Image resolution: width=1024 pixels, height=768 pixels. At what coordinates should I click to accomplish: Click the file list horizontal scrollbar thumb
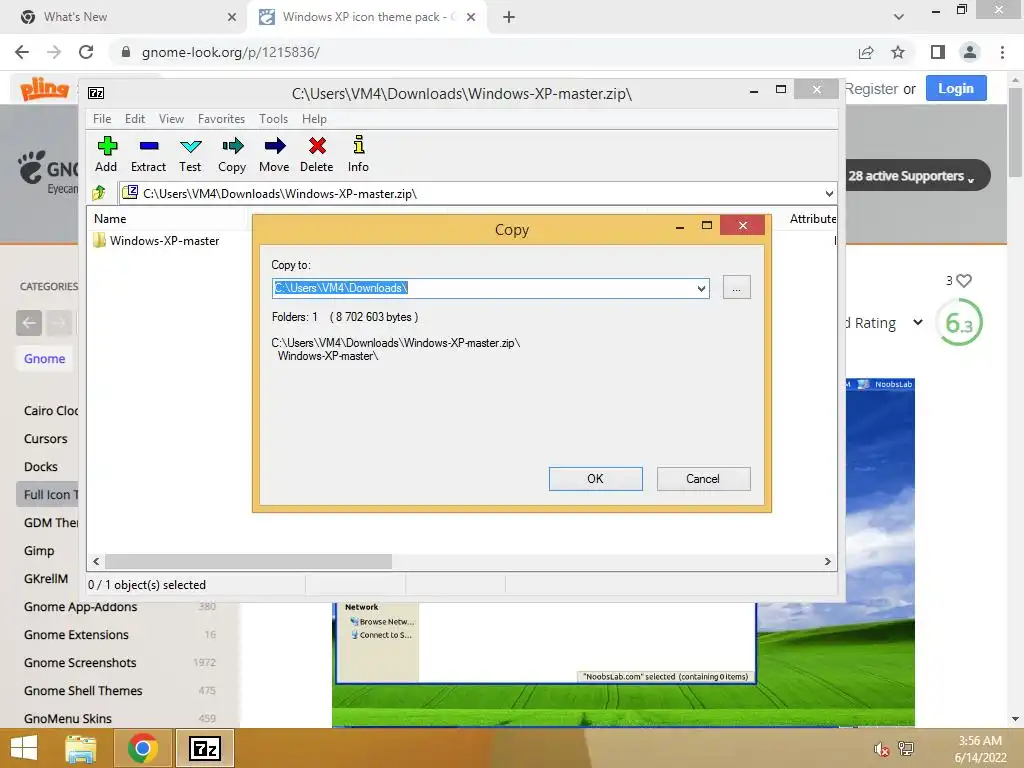tap(248, 562)
